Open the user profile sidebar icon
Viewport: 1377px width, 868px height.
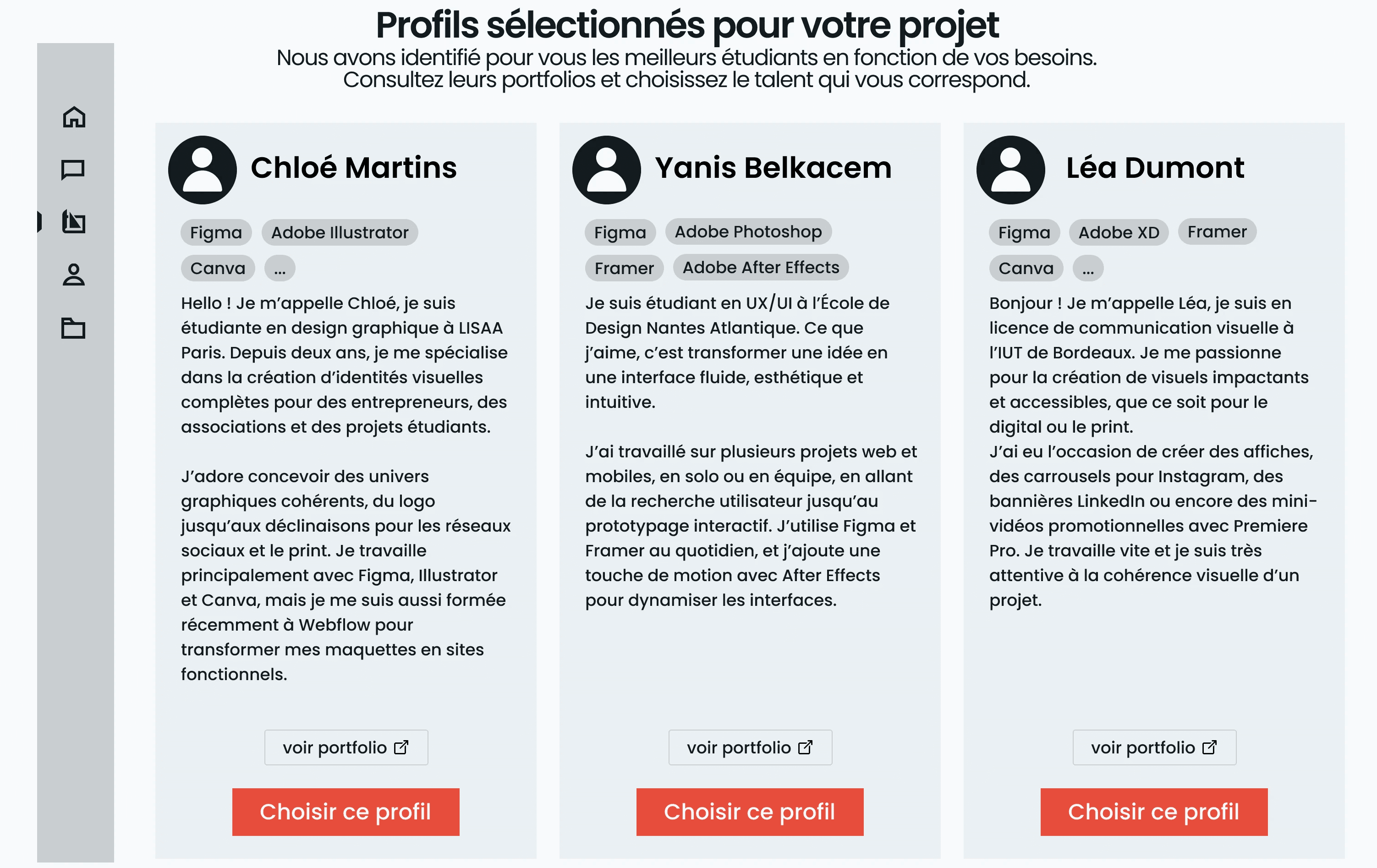click(x=74, y=275)
